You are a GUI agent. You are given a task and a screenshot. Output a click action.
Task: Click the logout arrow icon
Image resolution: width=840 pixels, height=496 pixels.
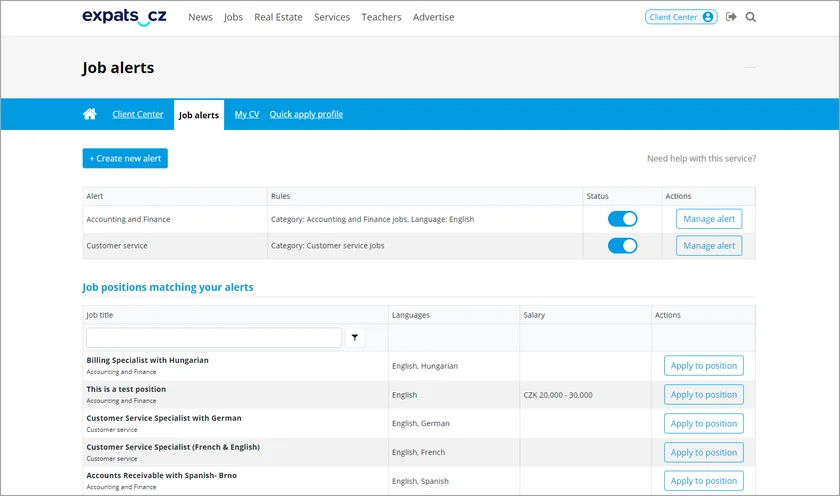coord(731,17)
